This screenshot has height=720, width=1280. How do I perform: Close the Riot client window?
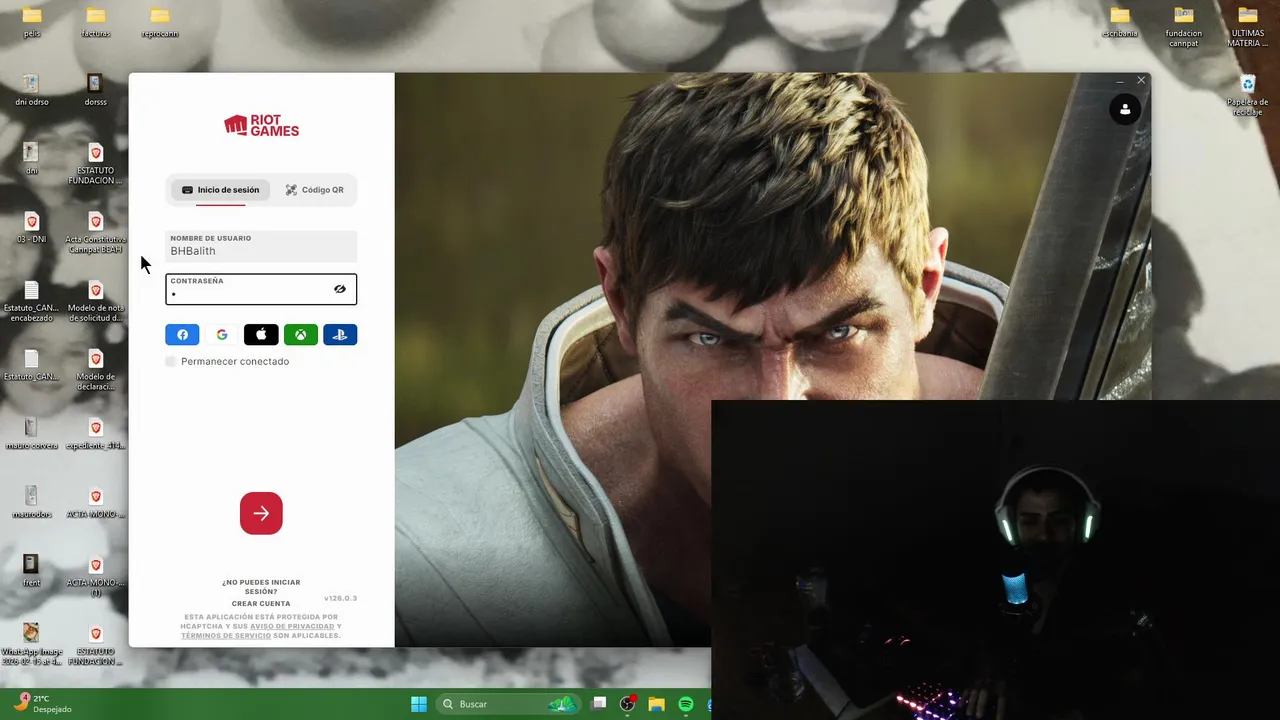pyautogui.click(x=1141, y=80)
